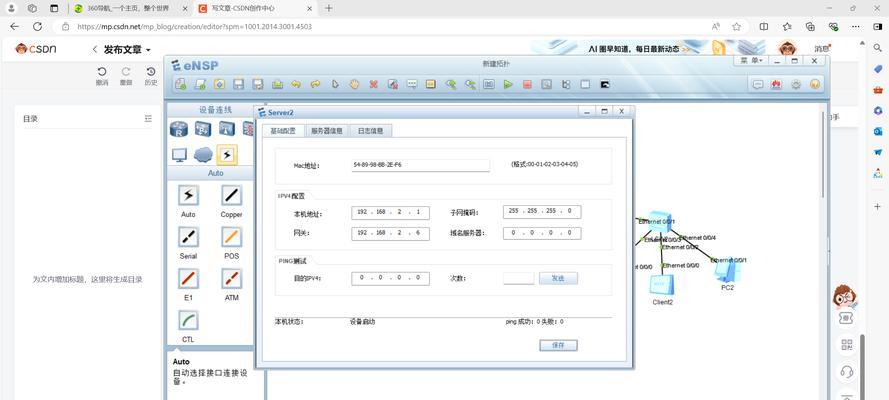Click the 网关 IP input field

tap(390, 233)
